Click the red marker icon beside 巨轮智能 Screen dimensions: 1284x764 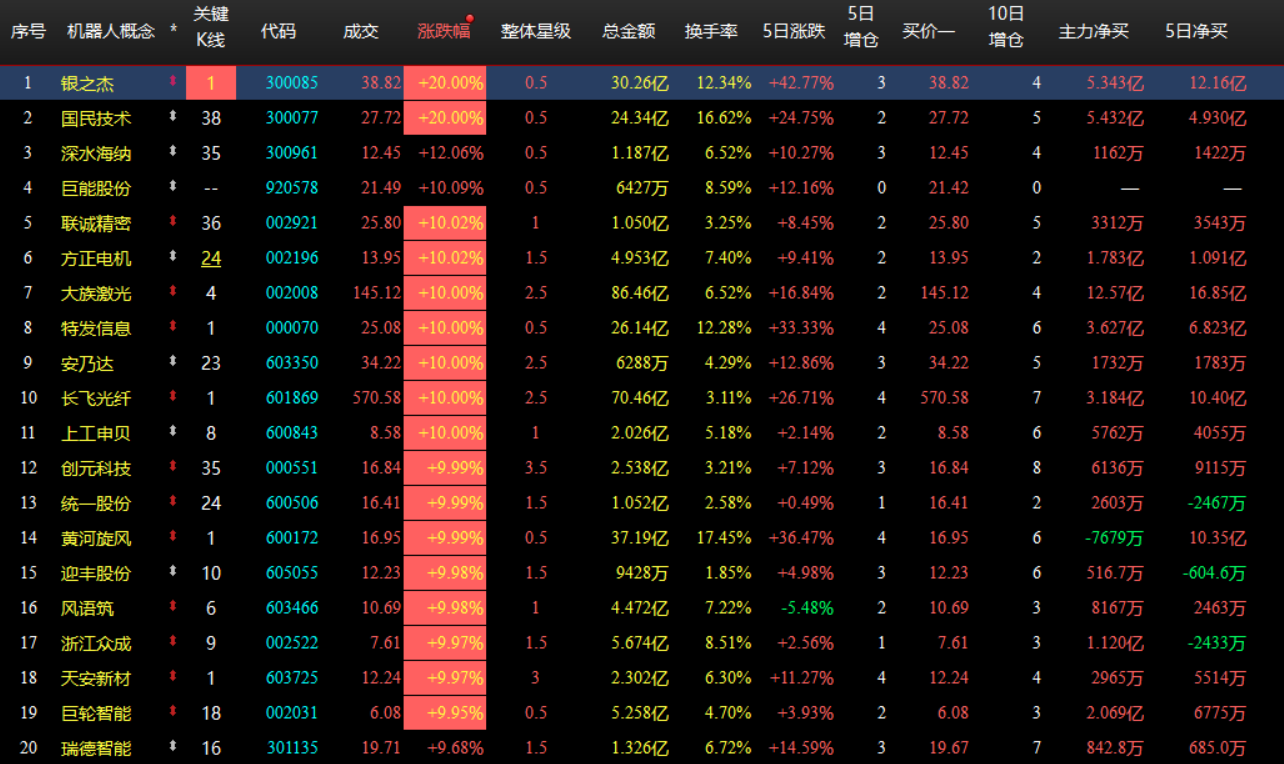tap(173, 712)
